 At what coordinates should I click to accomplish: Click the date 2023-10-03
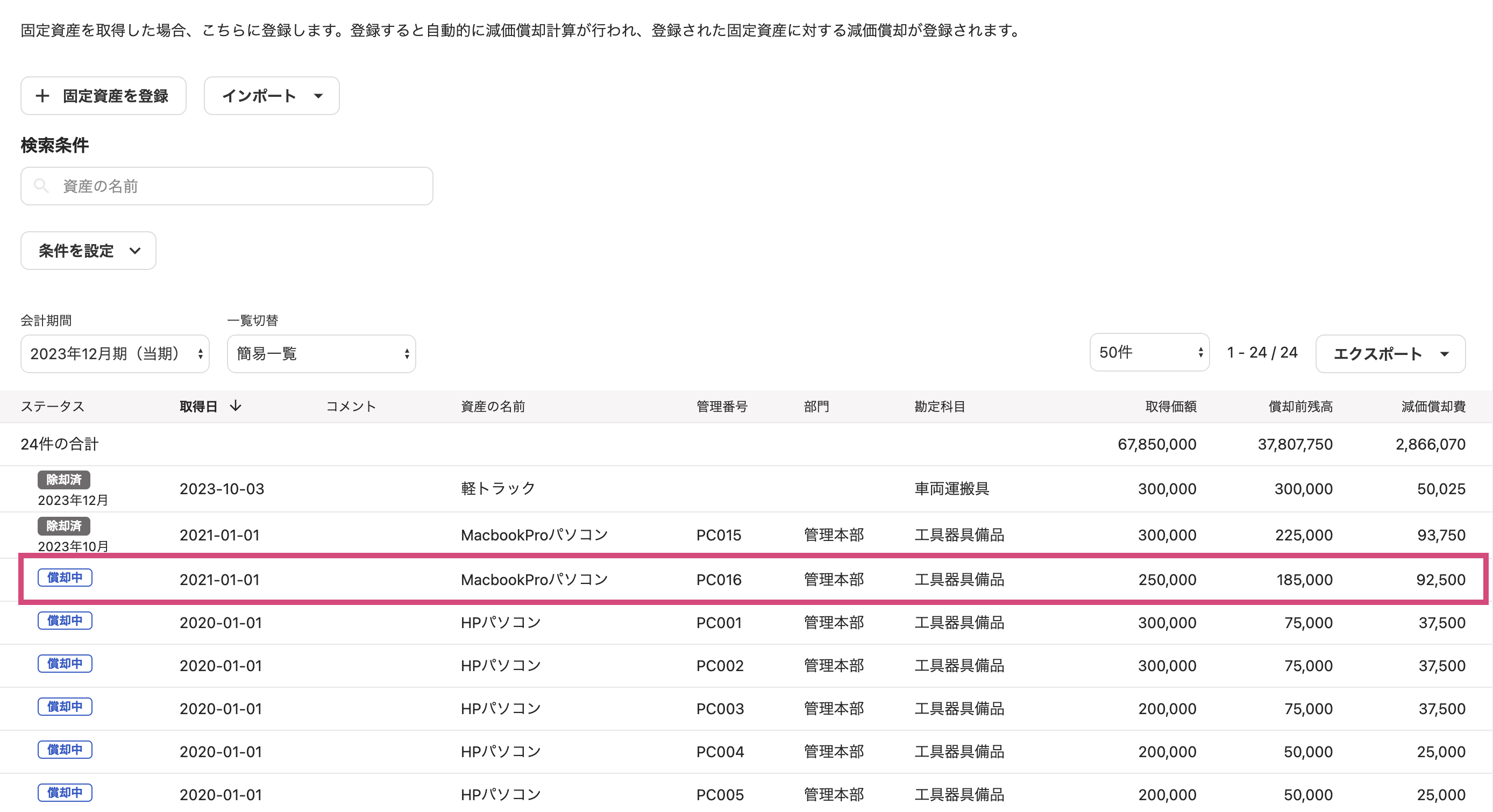click(222, 488)
